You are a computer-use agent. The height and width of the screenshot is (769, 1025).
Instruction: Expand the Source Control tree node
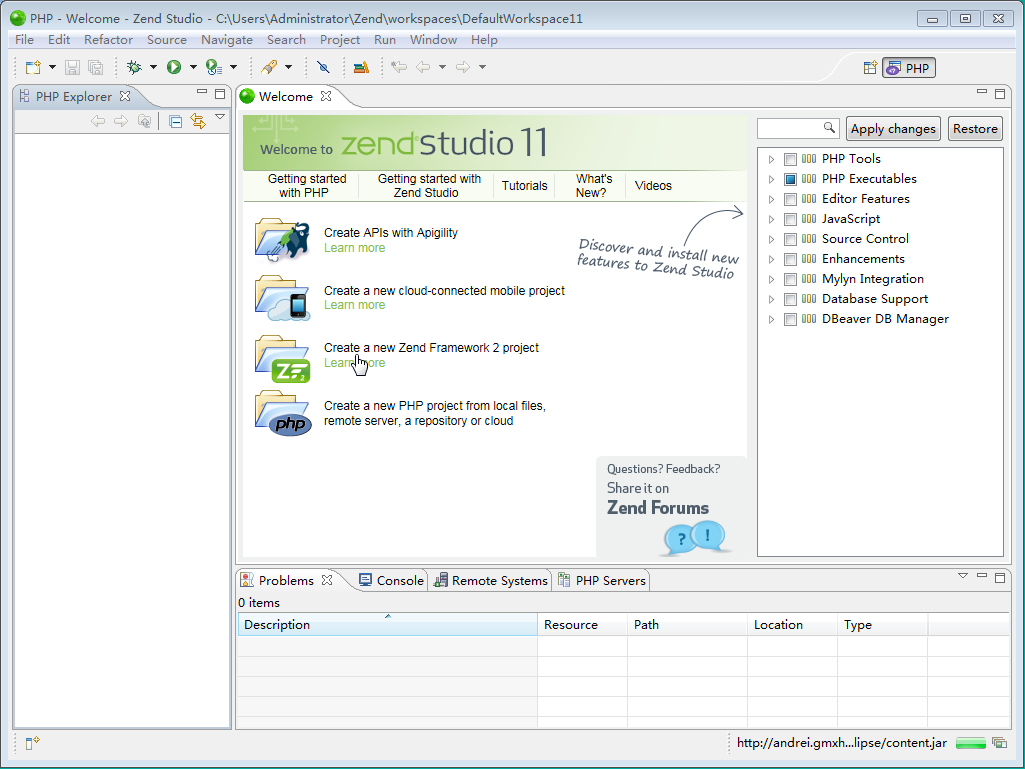coord(771,239)
